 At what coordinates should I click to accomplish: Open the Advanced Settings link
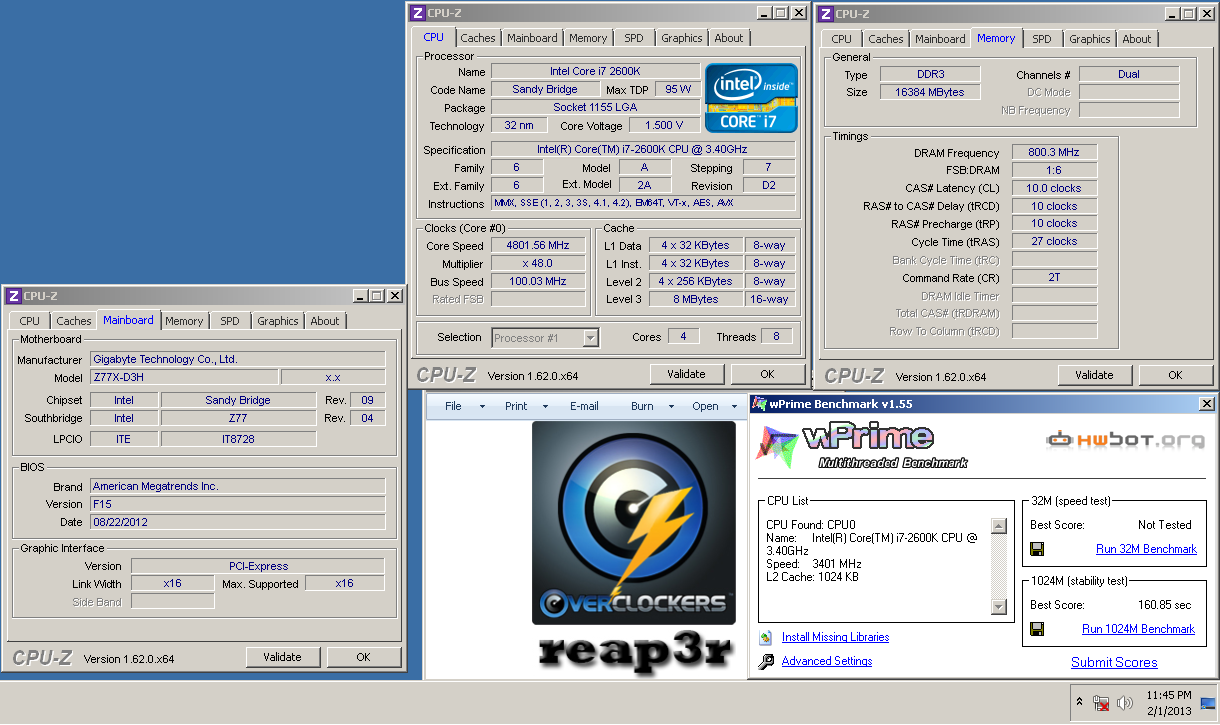click(x=827, y=661)
